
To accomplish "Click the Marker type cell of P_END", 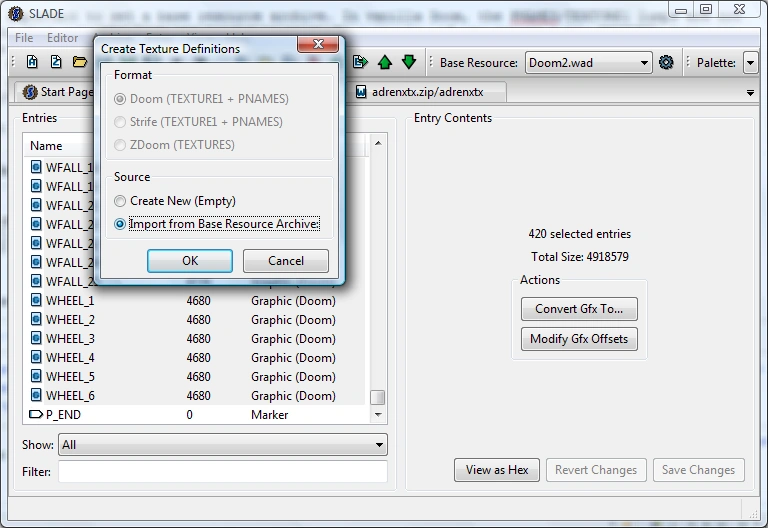I will [269, 415].
